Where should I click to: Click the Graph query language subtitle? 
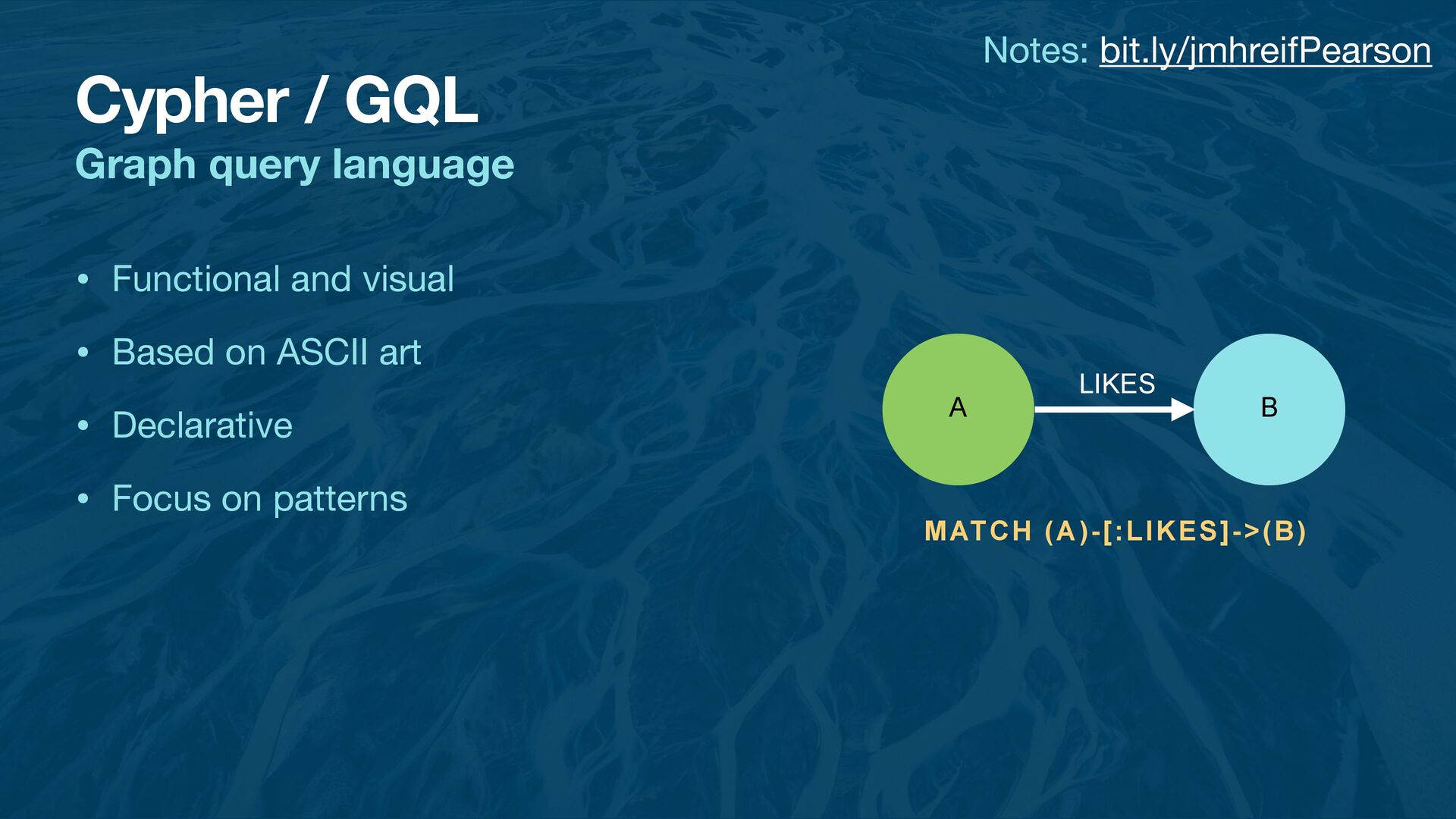tap(295, 165)
